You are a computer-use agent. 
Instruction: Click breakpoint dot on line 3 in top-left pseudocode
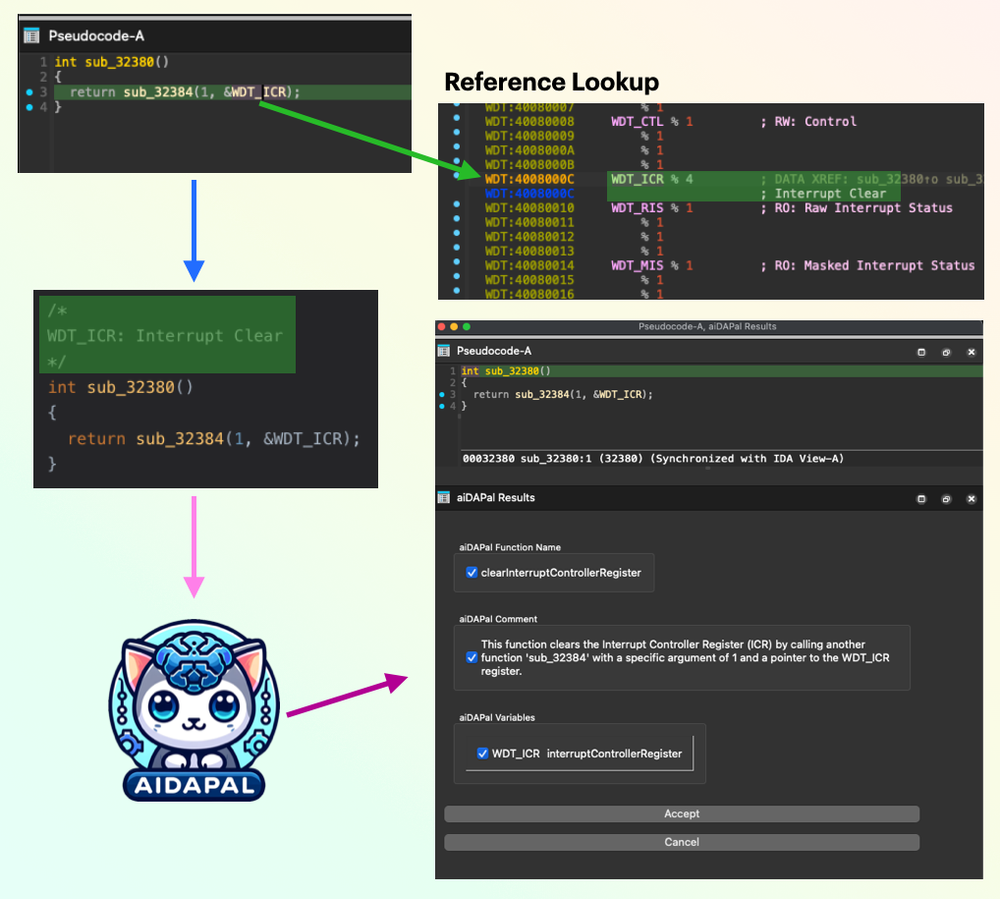tap(29, 92)
